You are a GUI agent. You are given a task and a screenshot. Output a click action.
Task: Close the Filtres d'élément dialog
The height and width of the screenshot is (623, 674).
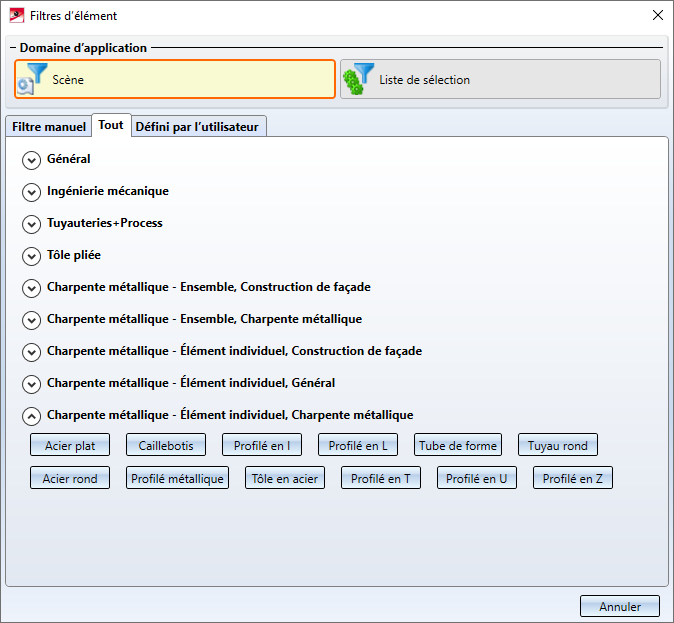pos(658,15)
